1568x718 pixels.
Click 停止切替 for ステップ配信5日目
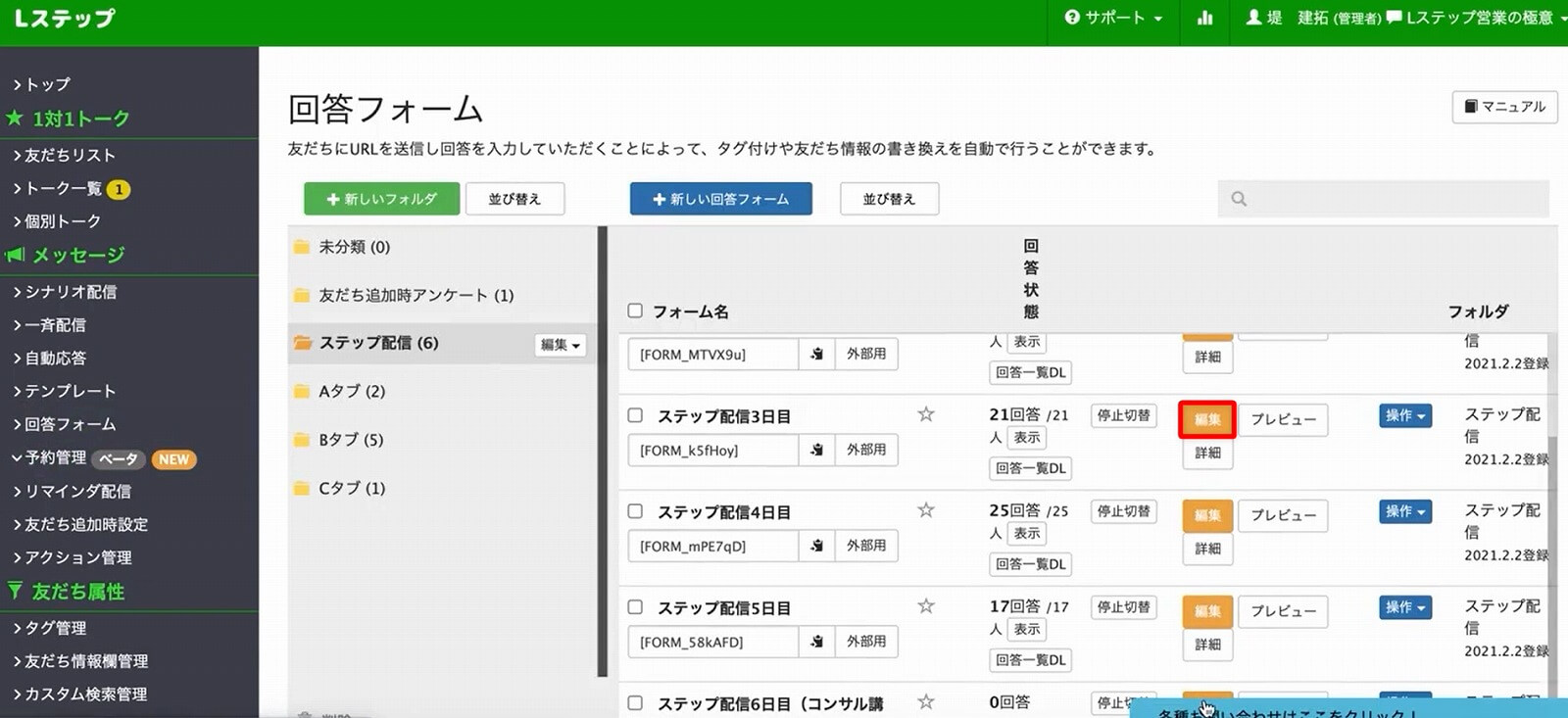pos(1123,607)
